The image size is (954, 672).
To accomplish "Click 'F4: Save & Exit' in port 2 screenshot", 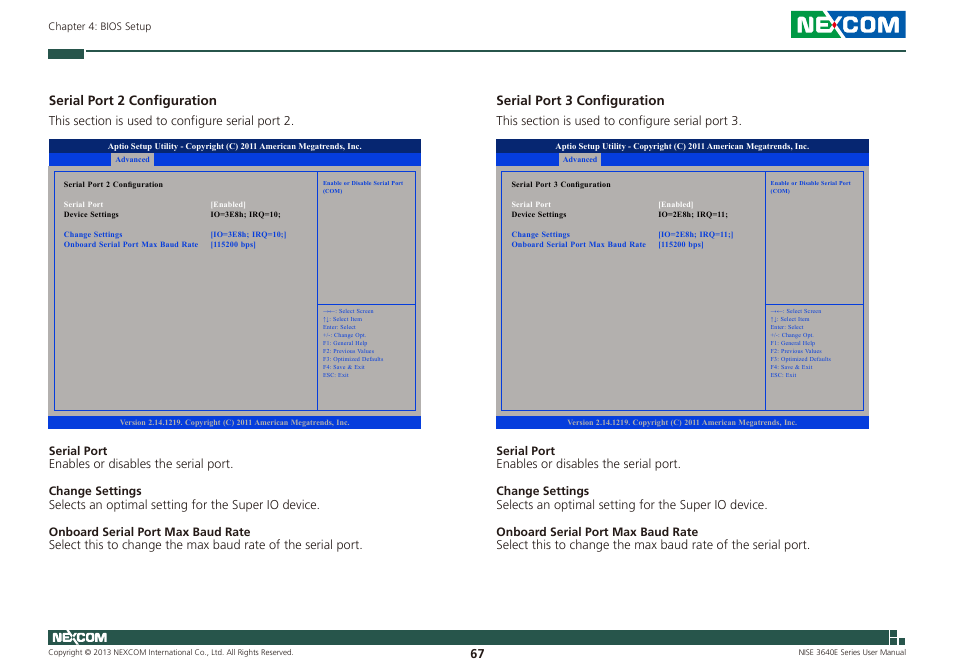I will point(344,367).
